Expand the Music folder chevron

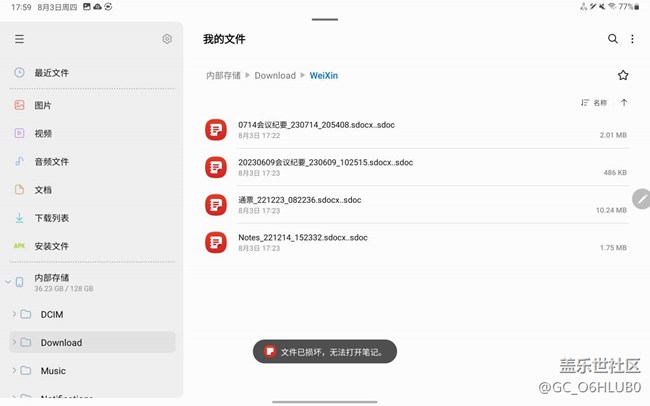tap(13, 371)
